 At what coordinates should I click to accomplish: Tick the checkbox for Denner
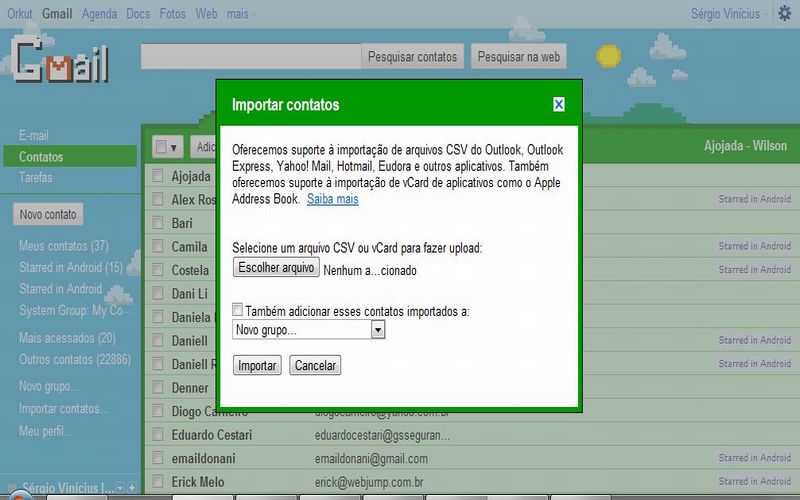tap(158, 387)
